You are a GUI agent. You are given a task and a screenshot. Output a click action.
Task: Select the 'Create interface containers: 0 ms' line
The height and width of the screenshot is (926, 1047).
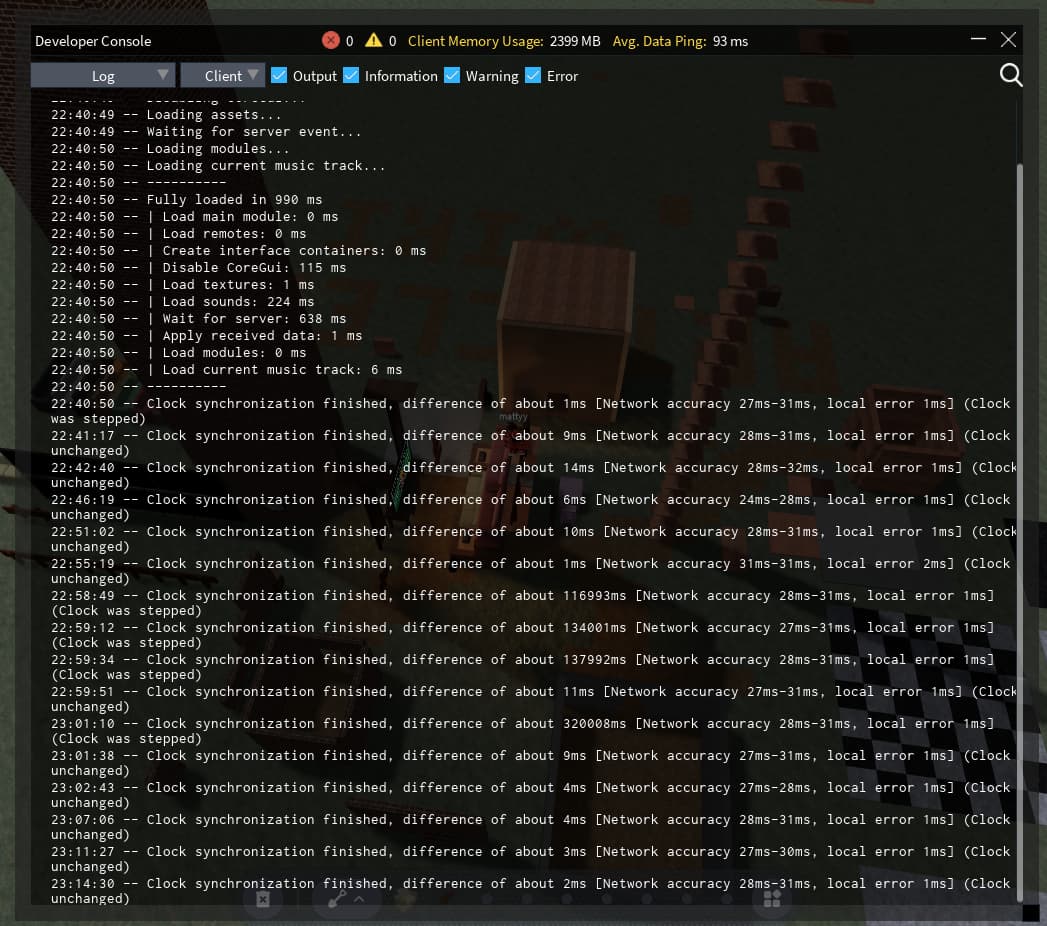tap(238, 250)
